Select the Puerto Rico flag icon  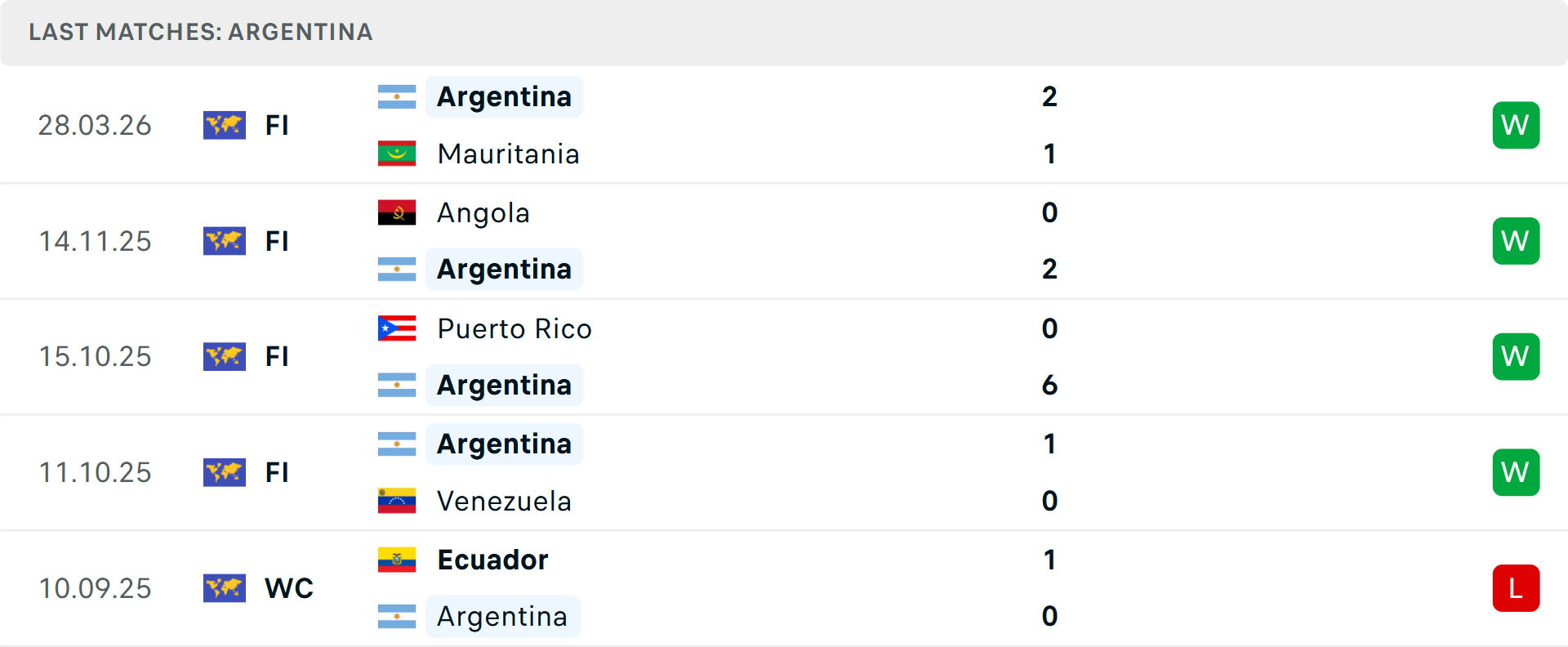(x=397, y=328)
